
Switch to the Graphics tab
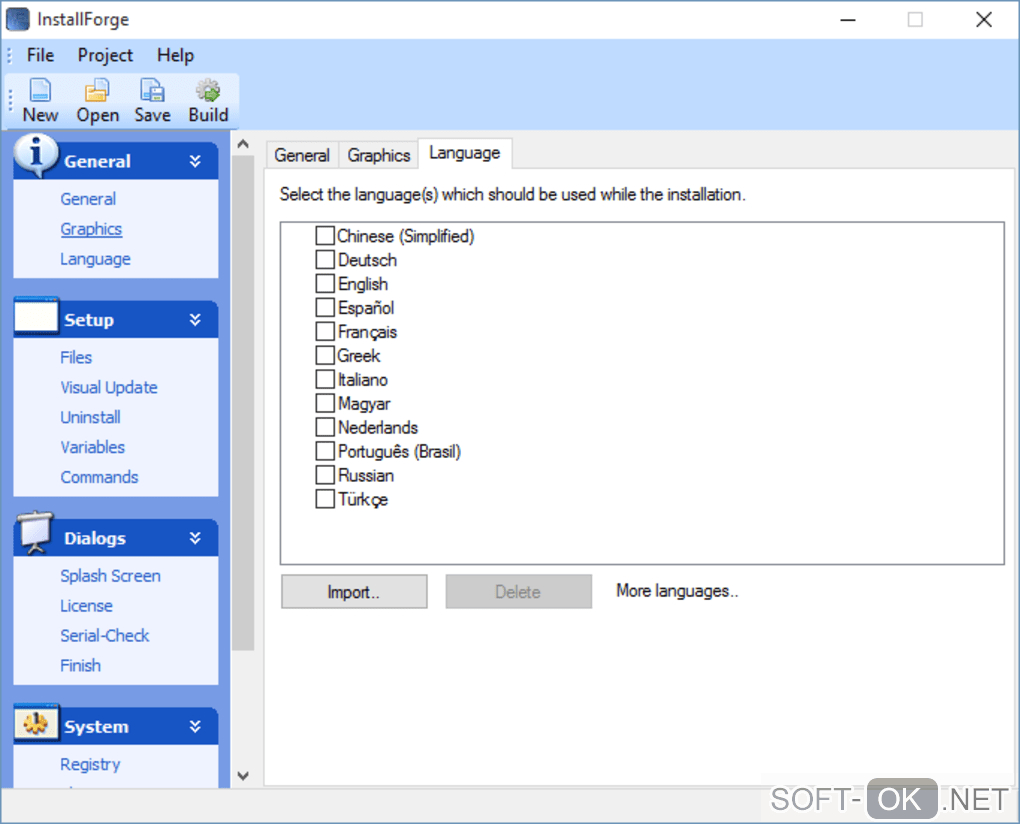(379, 155)
